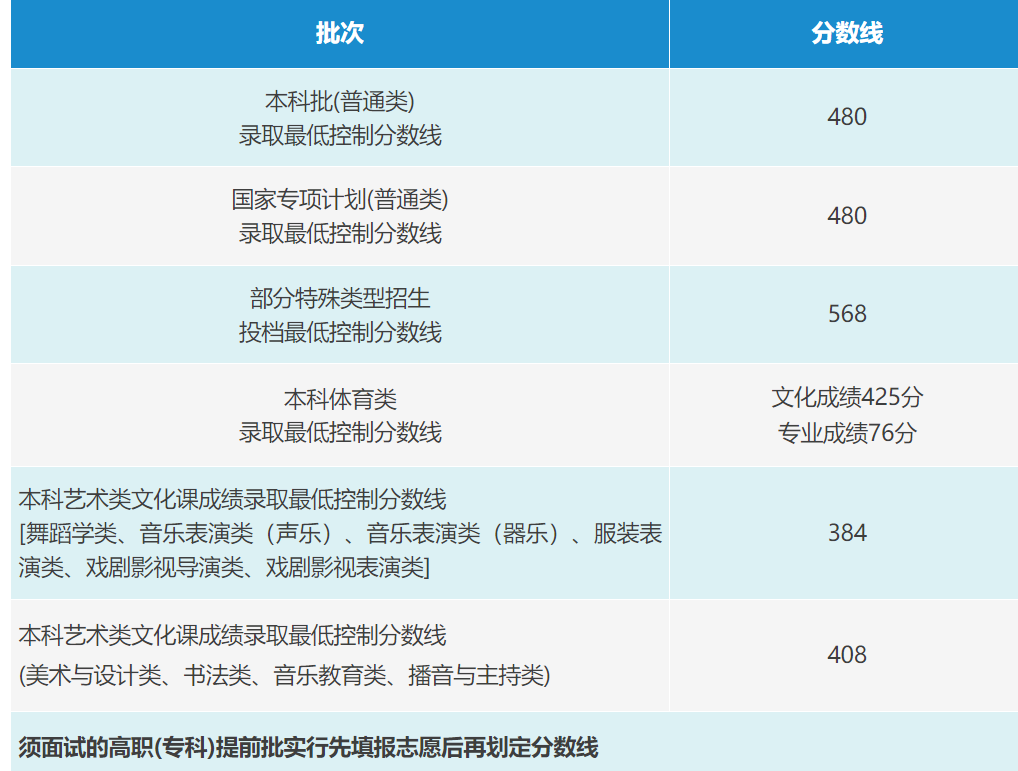Select the 专业成绩76分 text
The height and width of the screenshot is (771, 1018).
coord(847,433)
